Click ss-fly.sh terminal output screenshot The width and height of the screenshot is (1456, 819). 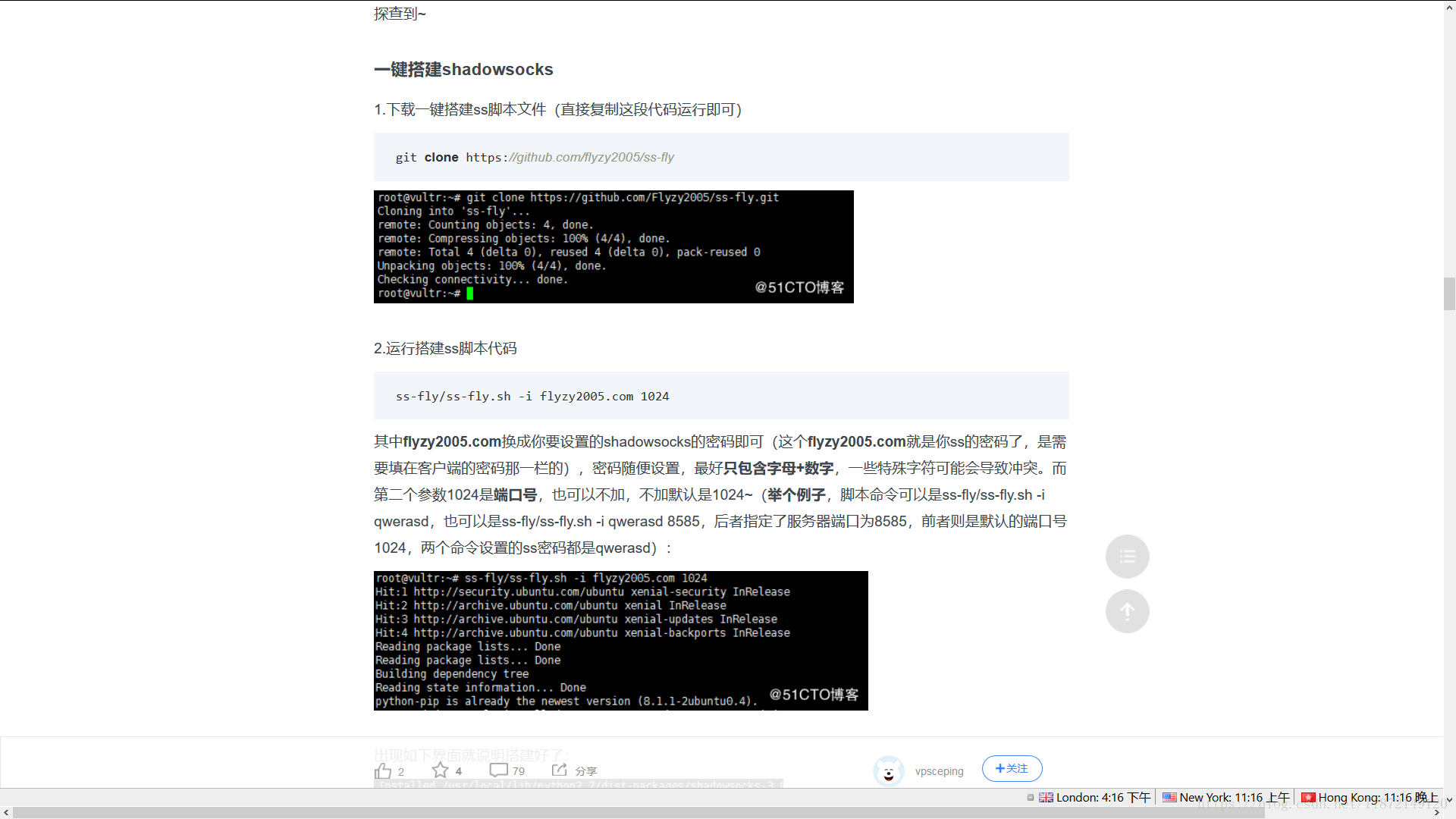620,641
